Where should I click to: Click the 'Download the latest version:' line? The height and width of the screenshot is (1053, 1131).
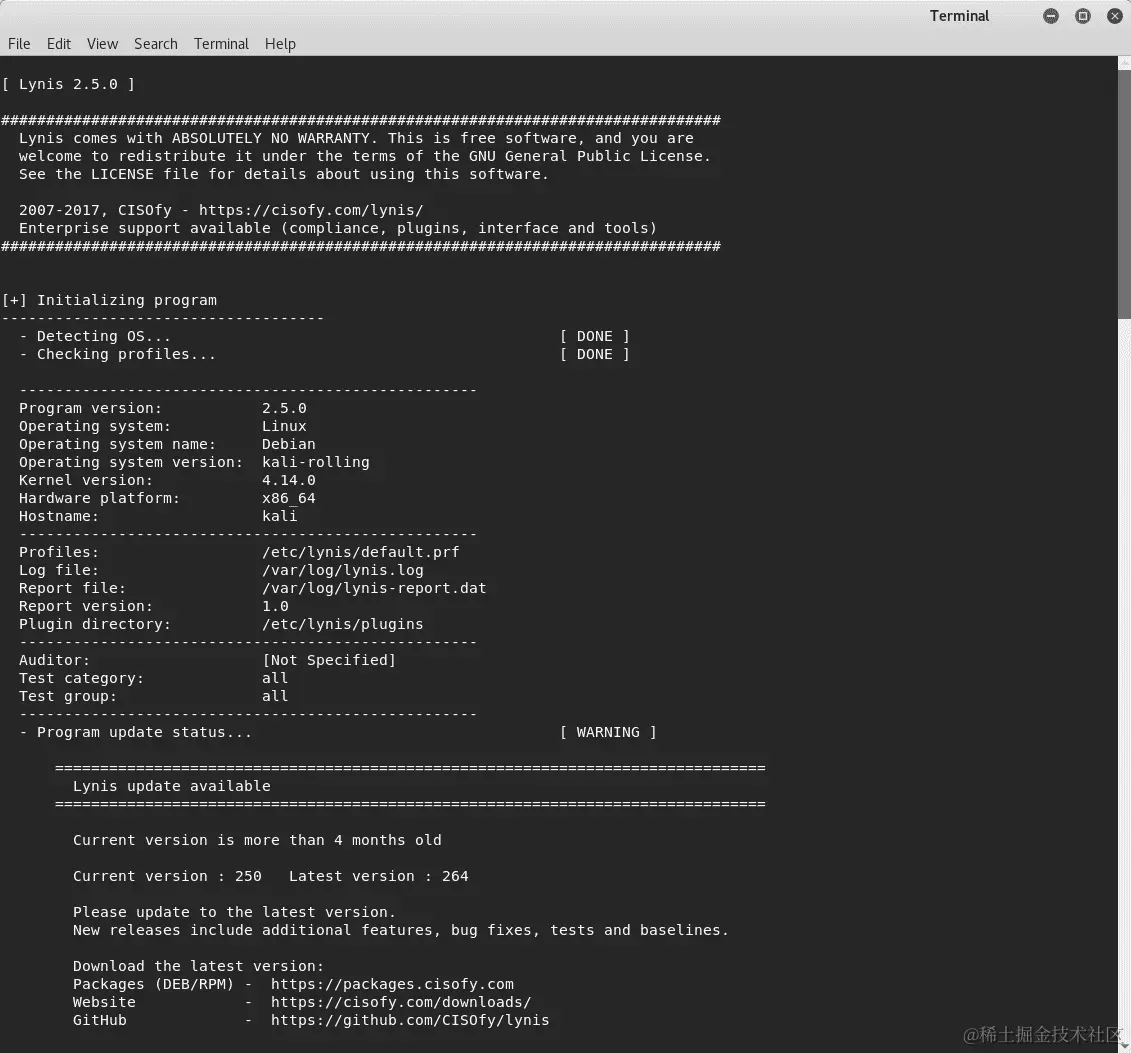[198, 966]
